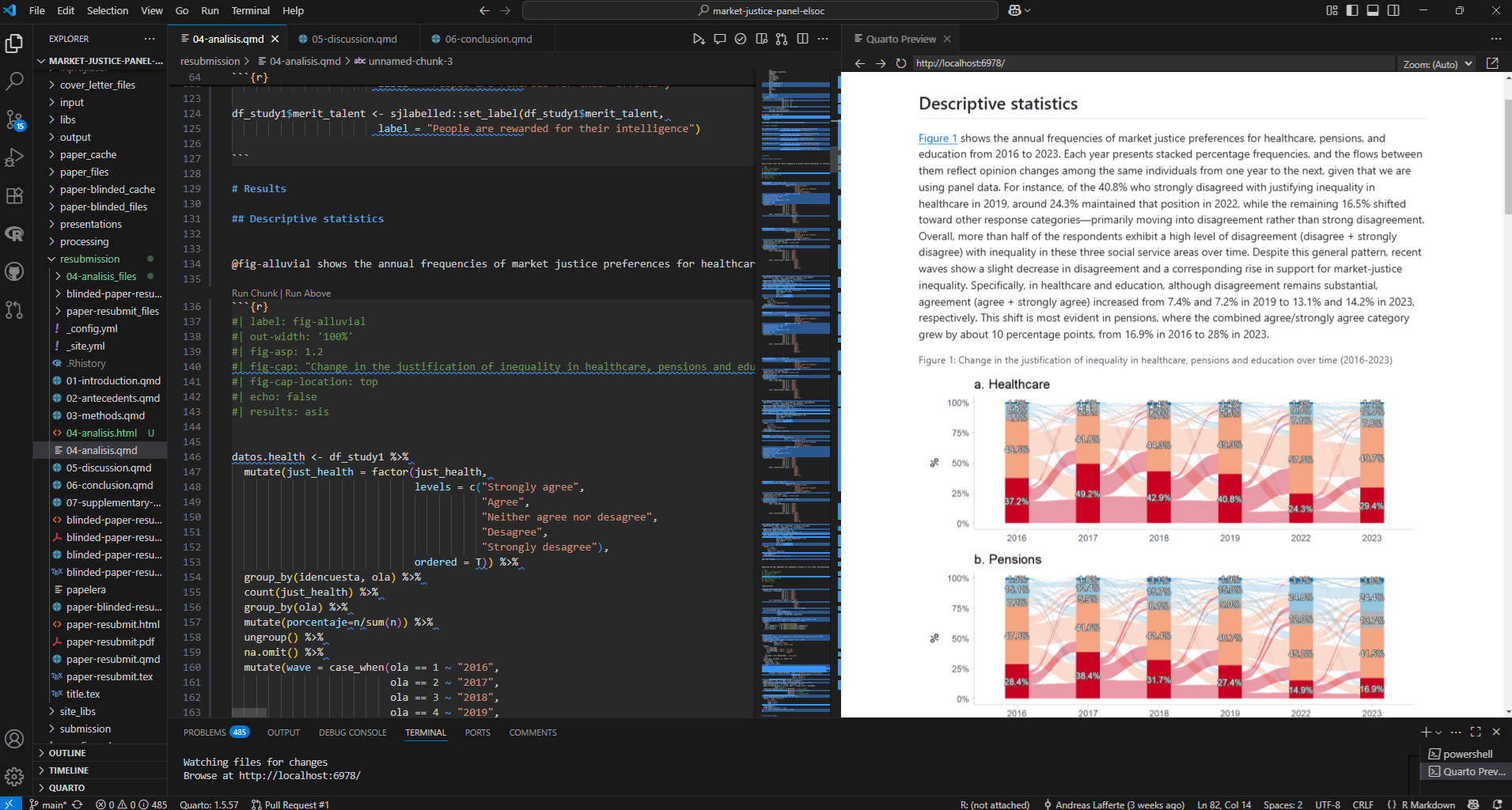Switch to the 05-discussion.qmd tab

point(354,39)
